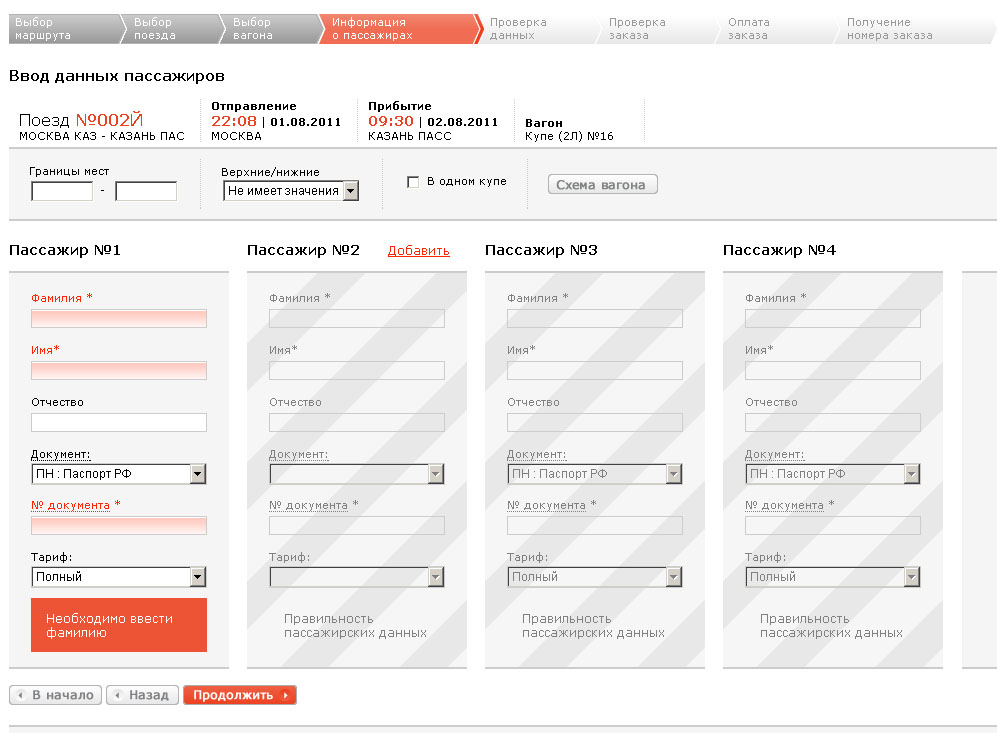Click the 'Назад' button

point(142,695)
